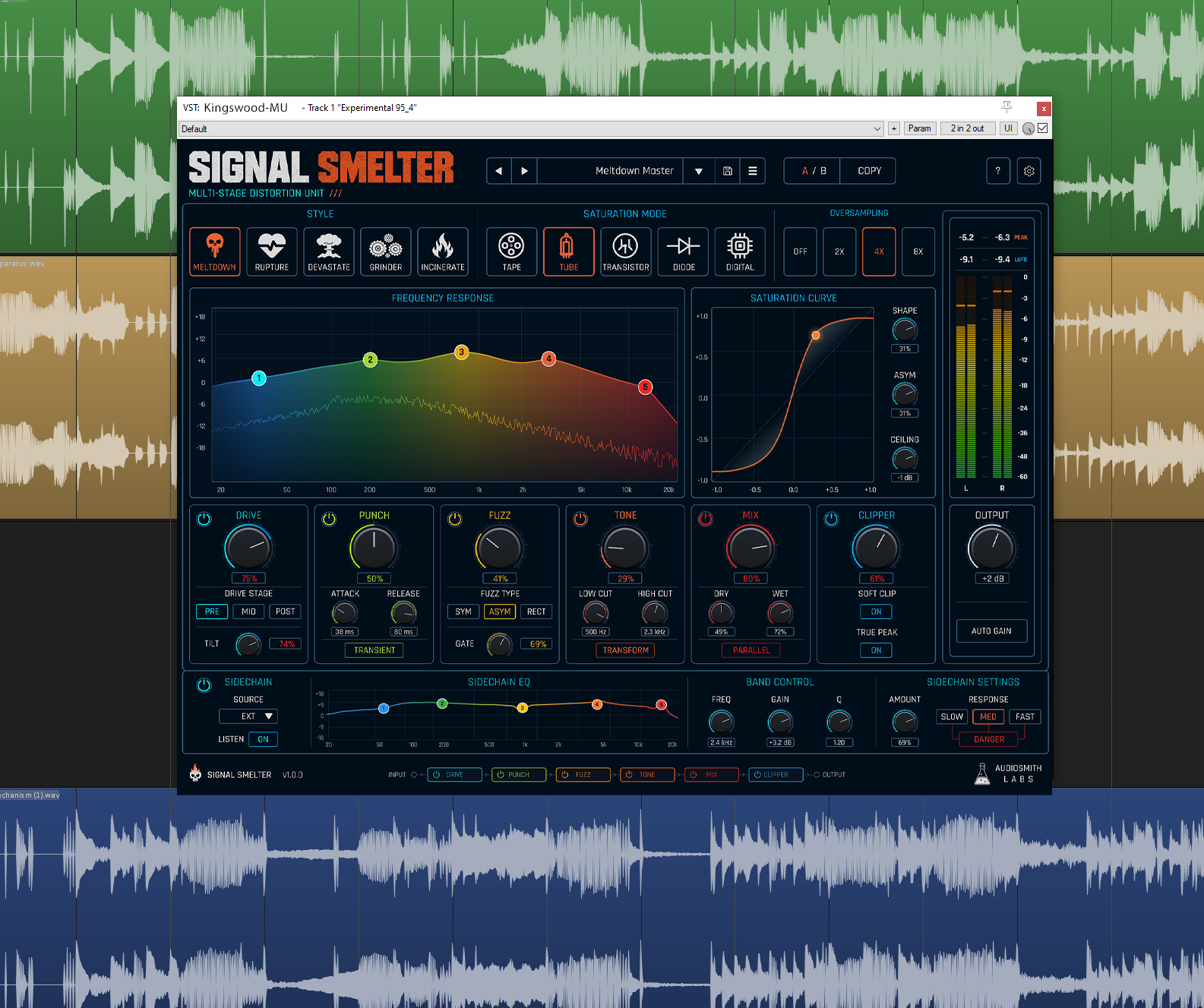Viewport: 1204px width, 1008px height.
Task: Toggle the plugin bypass checkbox in VST header
Action: 1043,128
